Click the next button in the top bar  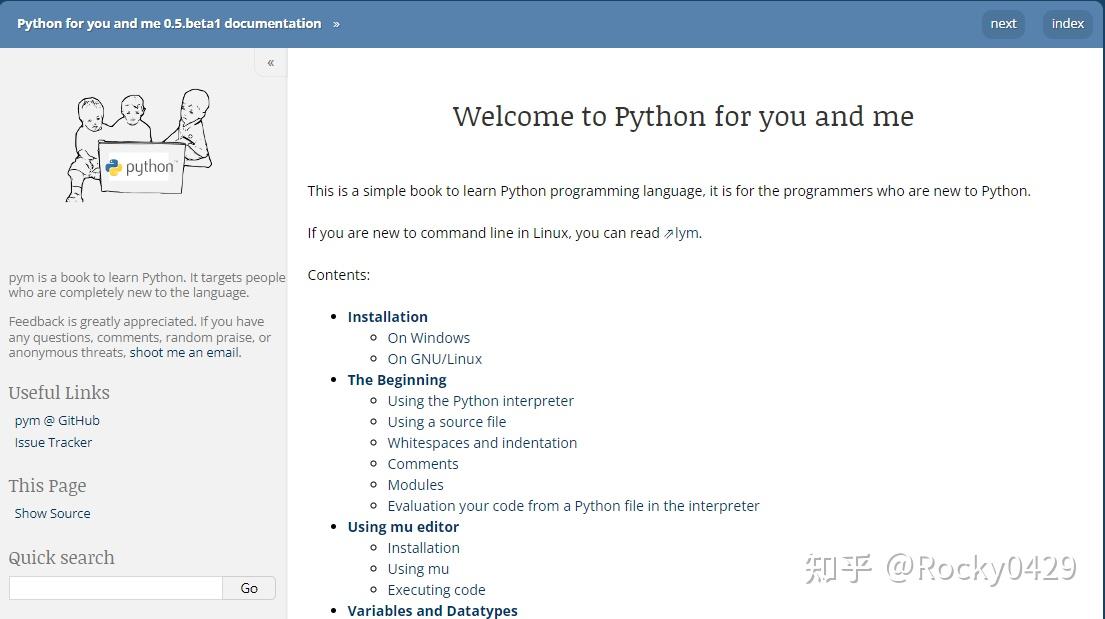[1003, 23]
